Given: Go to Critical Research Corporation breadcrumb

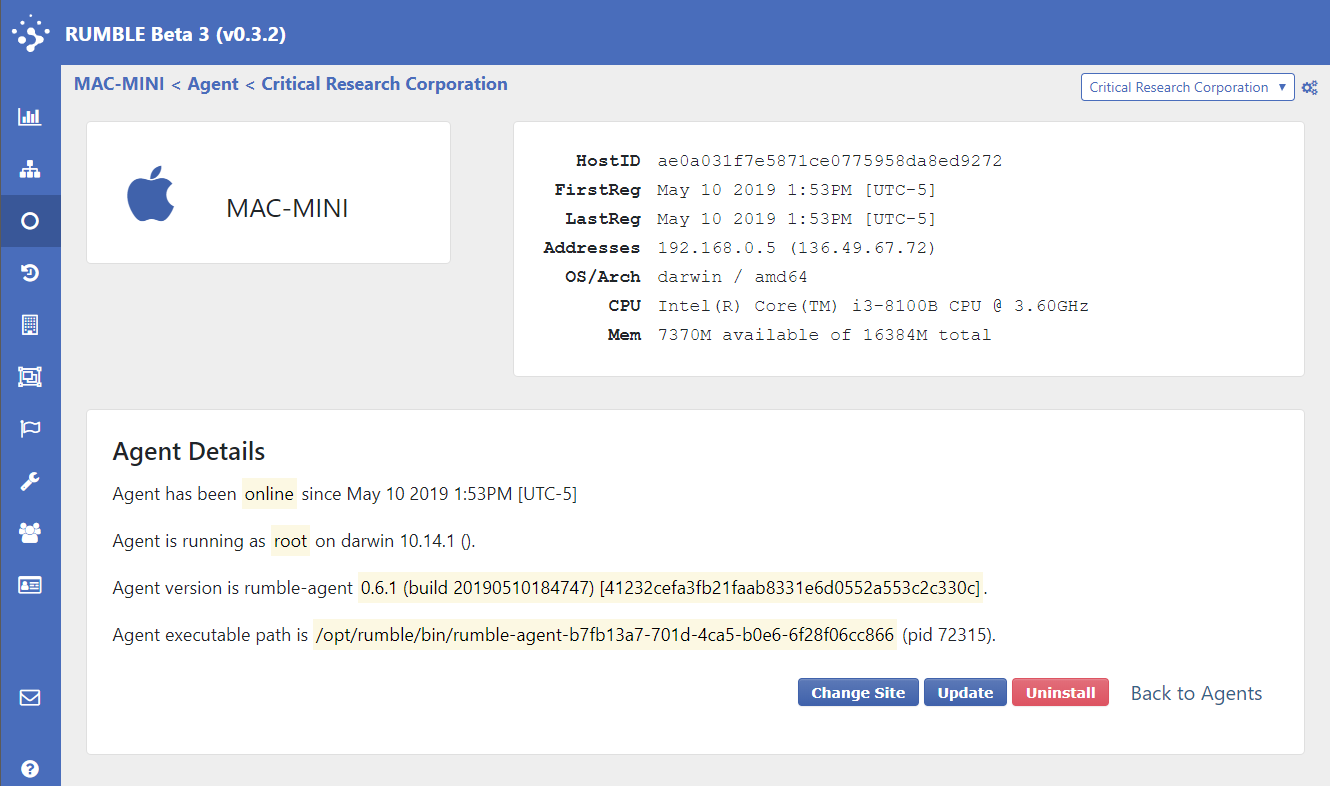Looking at the screenshot, I should pos(384,84).
